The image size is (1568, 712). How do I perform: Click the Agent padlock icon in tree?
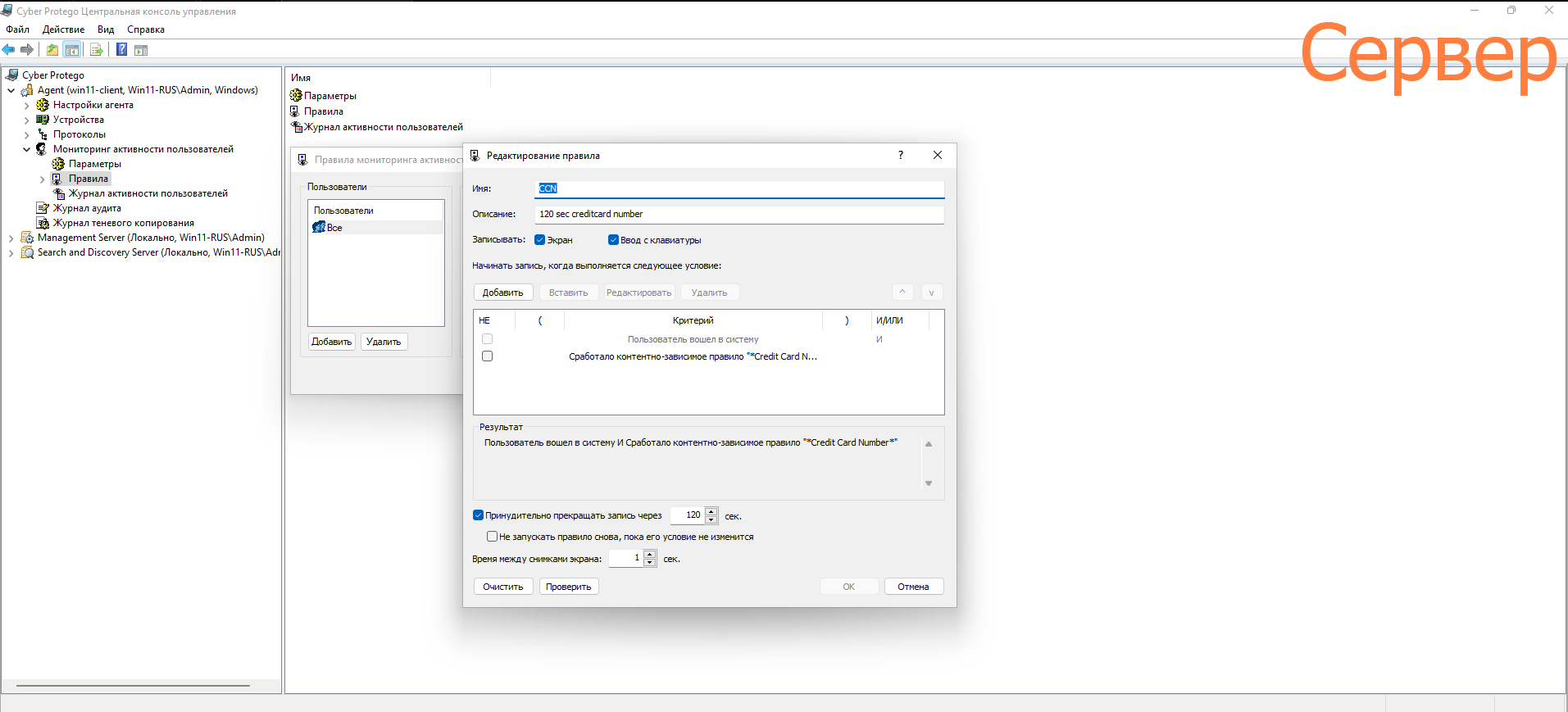(x=27, y=90)
